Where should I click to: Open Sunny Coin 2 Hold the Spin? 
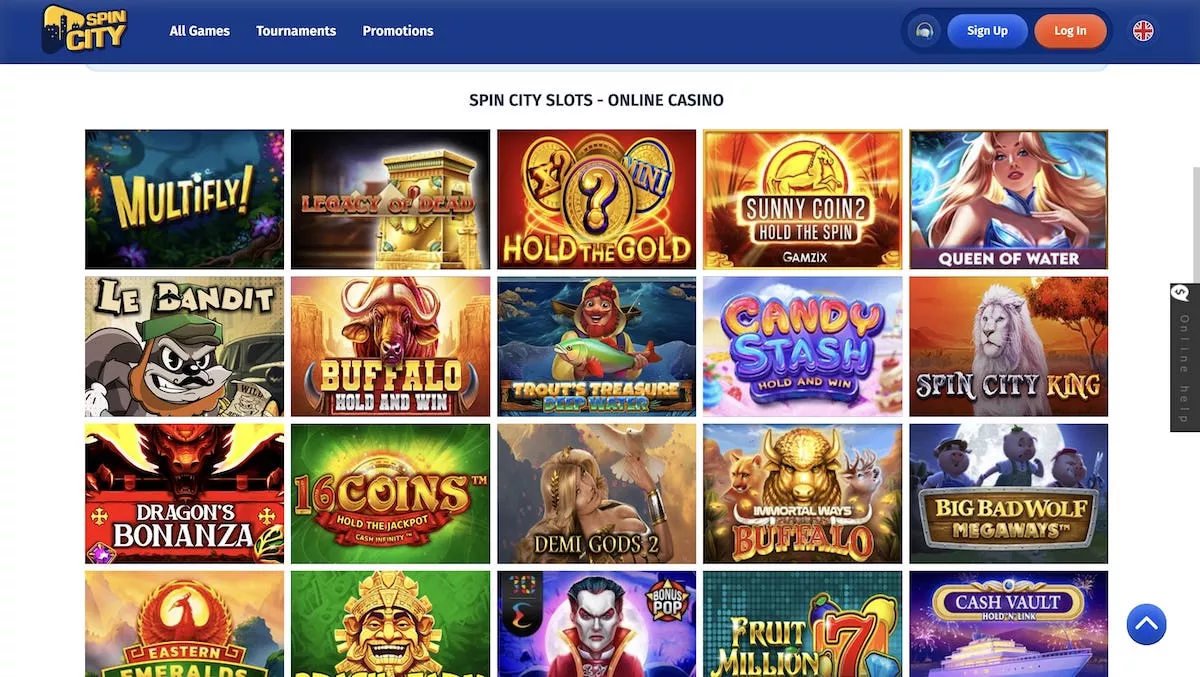(802, 199)
